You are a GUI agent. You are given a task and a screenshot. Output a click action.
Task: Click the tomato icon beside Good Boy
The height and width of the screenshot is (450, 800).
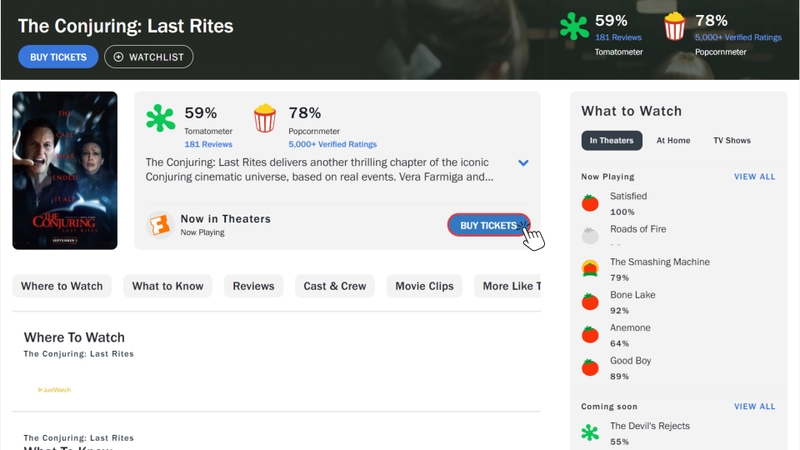click(x=590, y=367)
